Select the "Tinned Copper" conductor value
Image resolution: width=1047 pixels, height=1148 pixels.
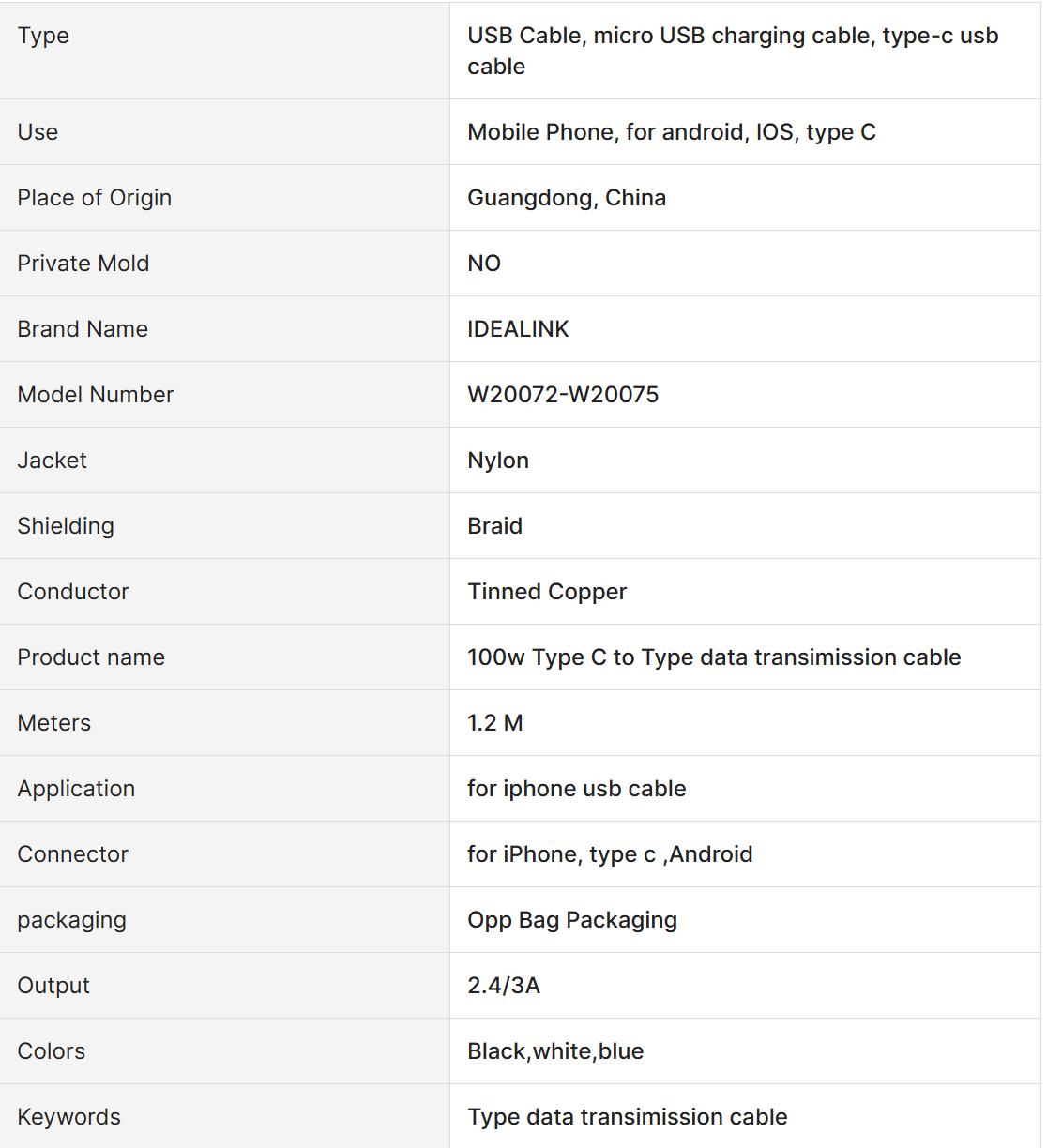pos(547,592)
